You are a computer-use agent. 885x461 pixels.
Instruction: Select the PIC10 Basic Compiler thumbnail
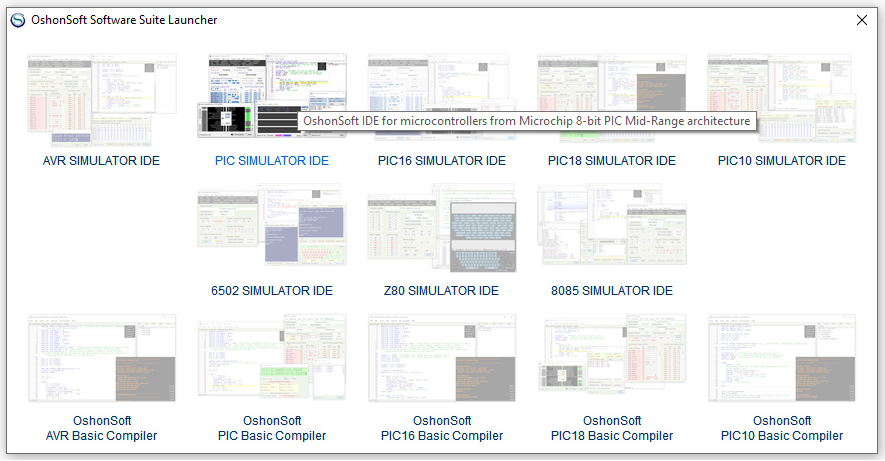[x=782, y=358]
